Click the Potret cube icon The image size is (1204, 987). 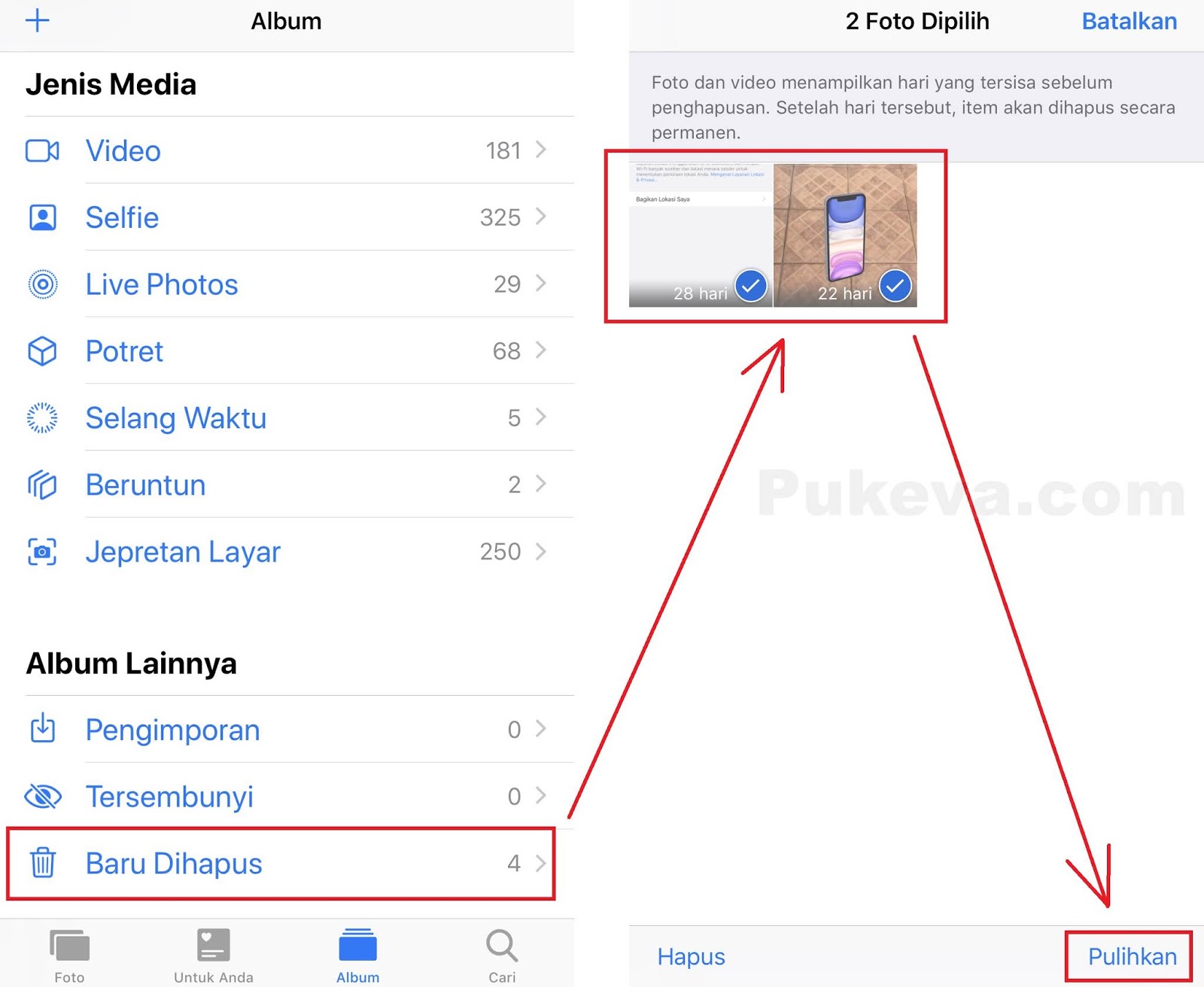tap(42, 351)
